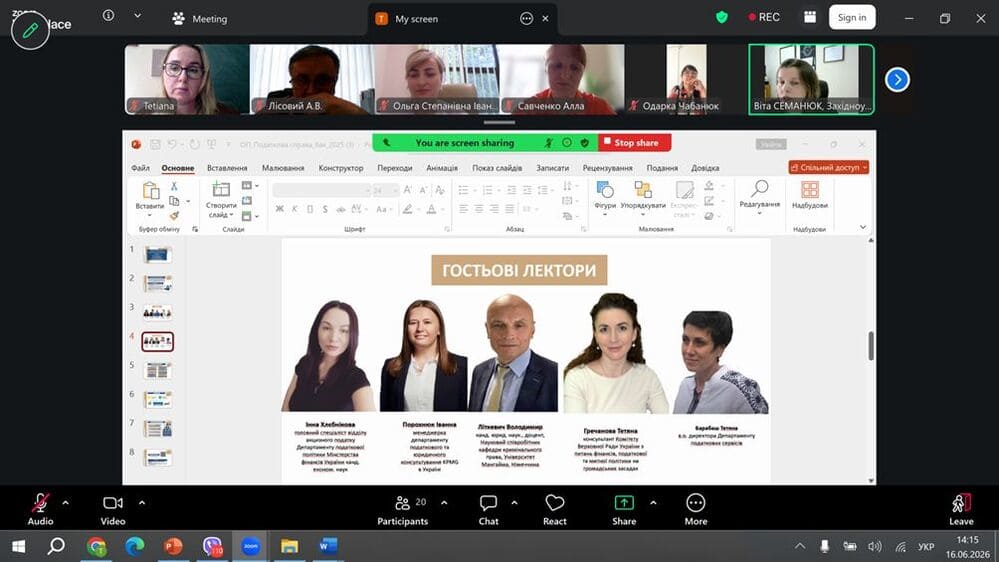Screen dimensions: 999x562
Task: Click the slide vertical scrollbar handle
Action: 871,345
